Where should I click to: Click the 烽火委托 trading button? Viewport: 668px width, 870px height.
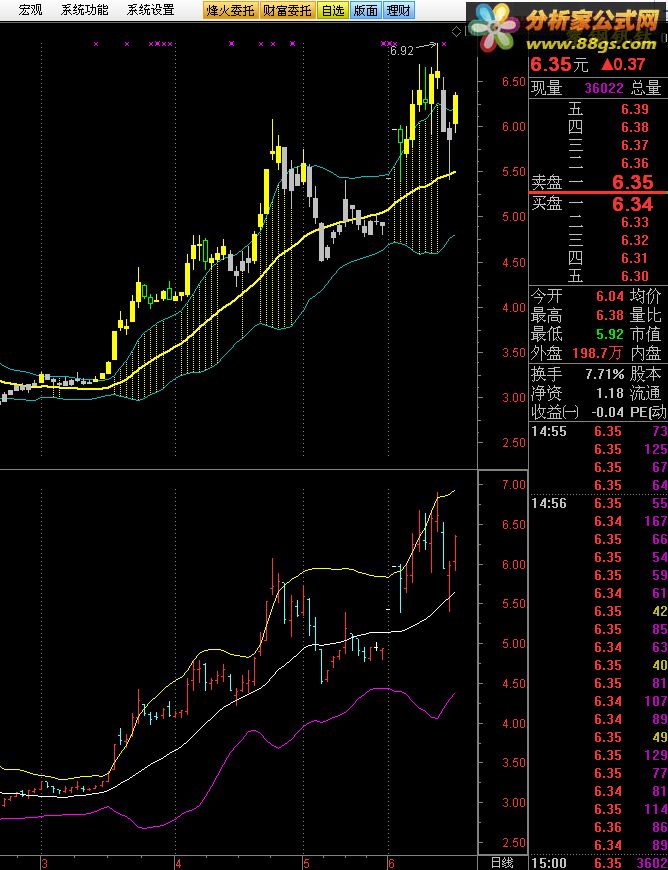(x=230, y=10)
